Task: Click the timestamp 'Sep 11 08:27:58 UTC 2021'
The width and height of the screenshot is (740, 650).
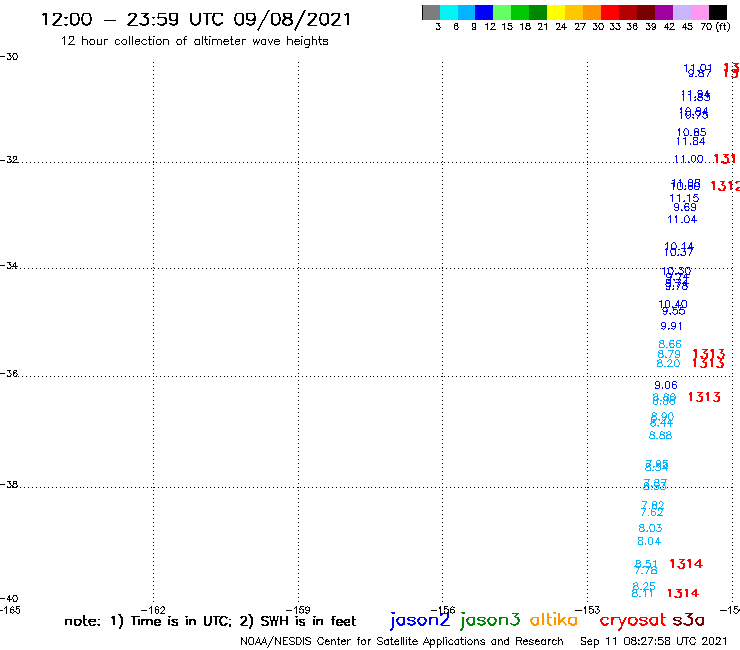Action: click(654, 642)
